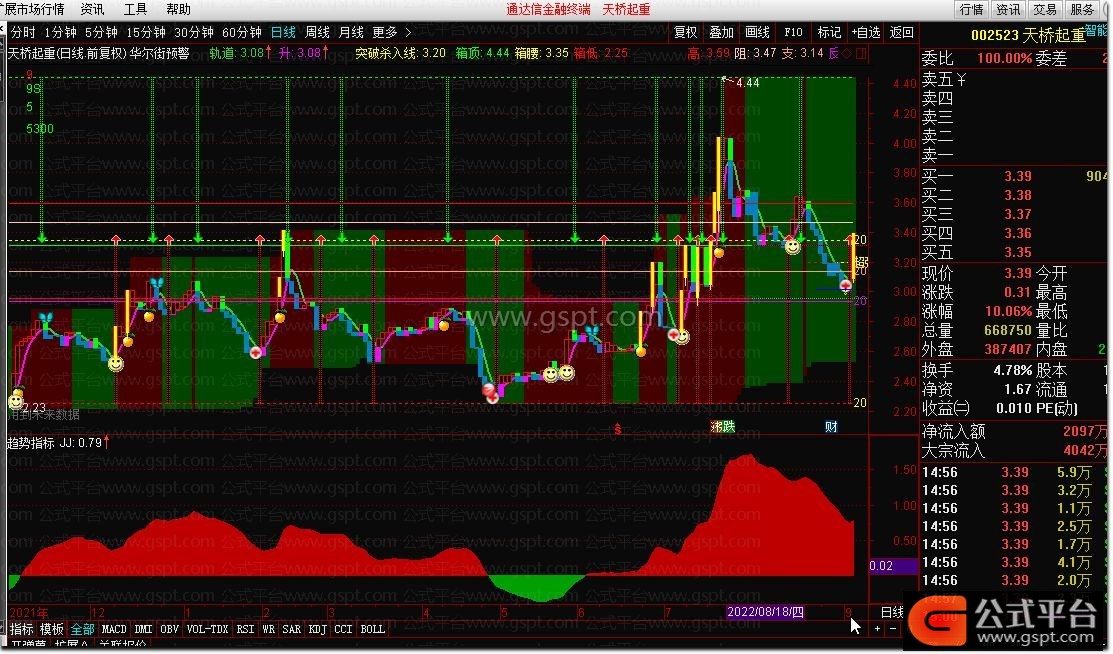The height and width of the screenshot is (654, 1113).
Task: Click the 4.44 high price label on chart
Action: pos(747,83)
